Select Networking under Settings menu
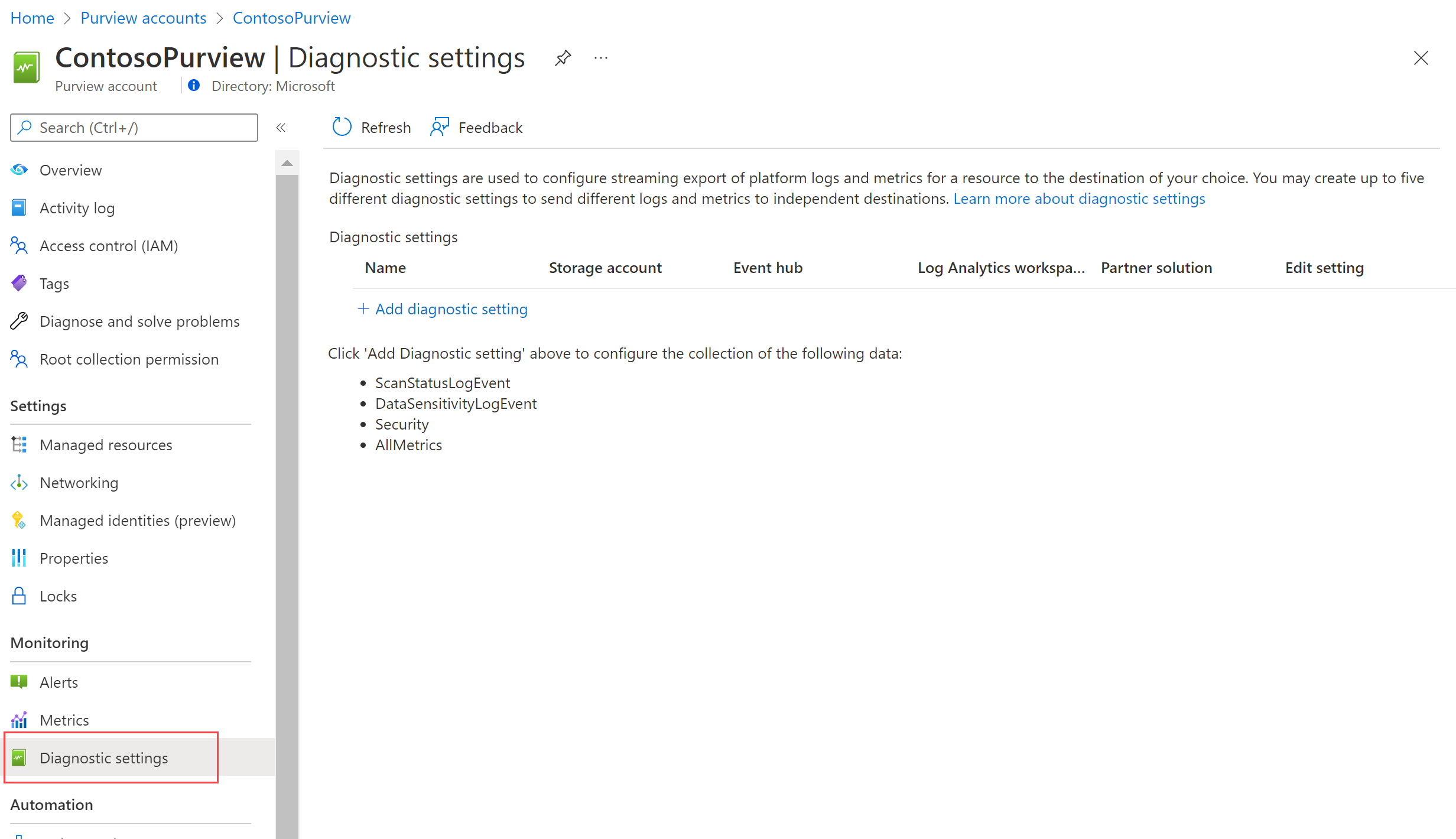This screenshot has height=839, width=1456. click(78, 482)
